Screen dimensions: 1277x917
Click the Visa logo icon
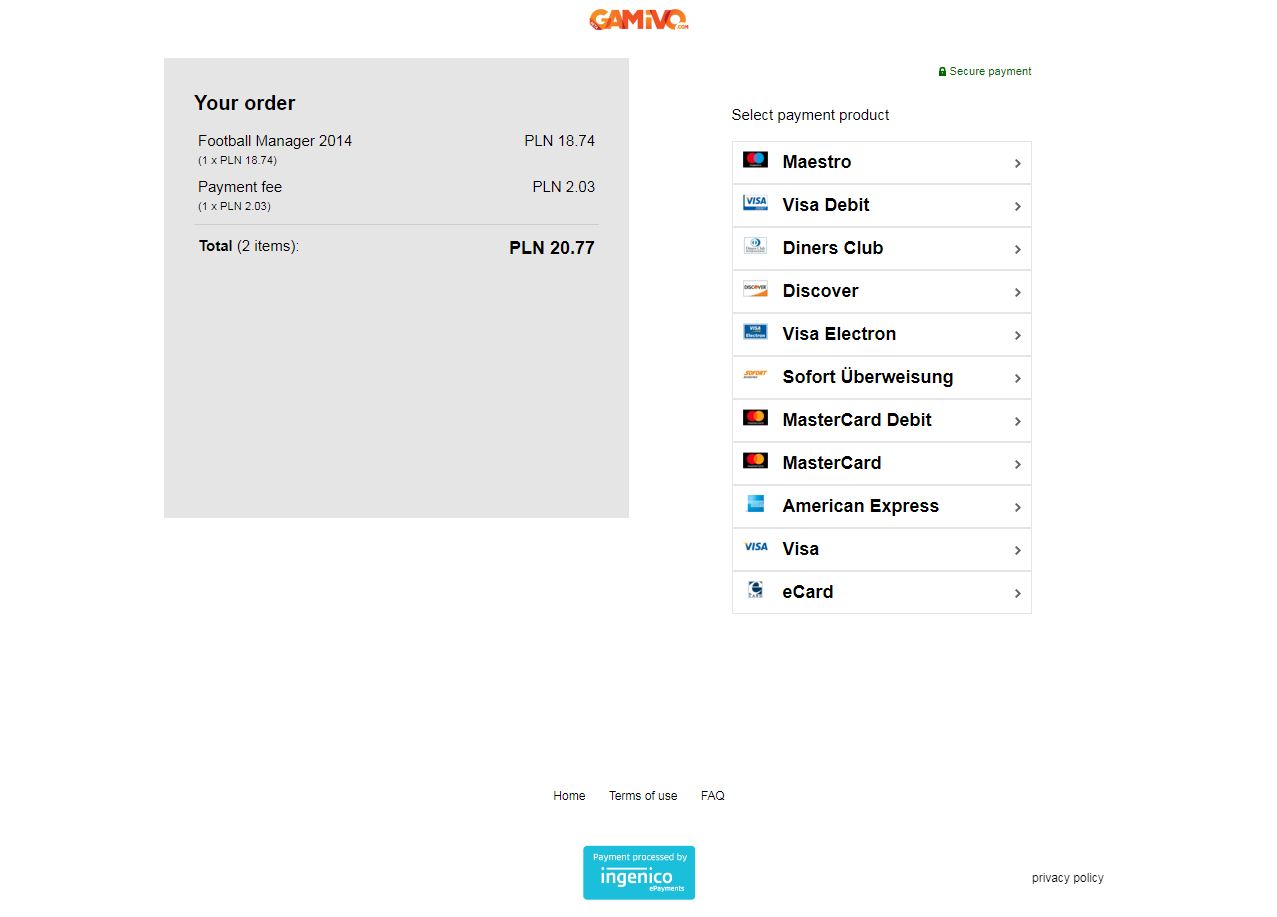755,547
